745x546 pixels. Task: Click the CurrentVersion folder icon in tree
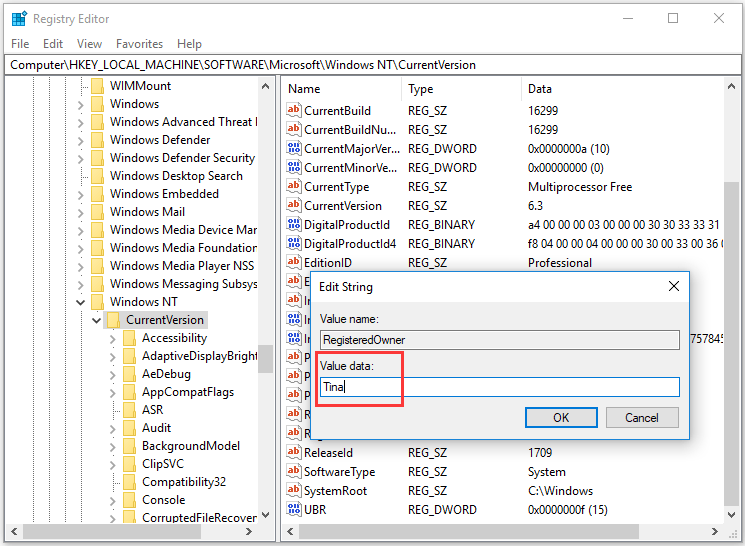tap(114, 320)
